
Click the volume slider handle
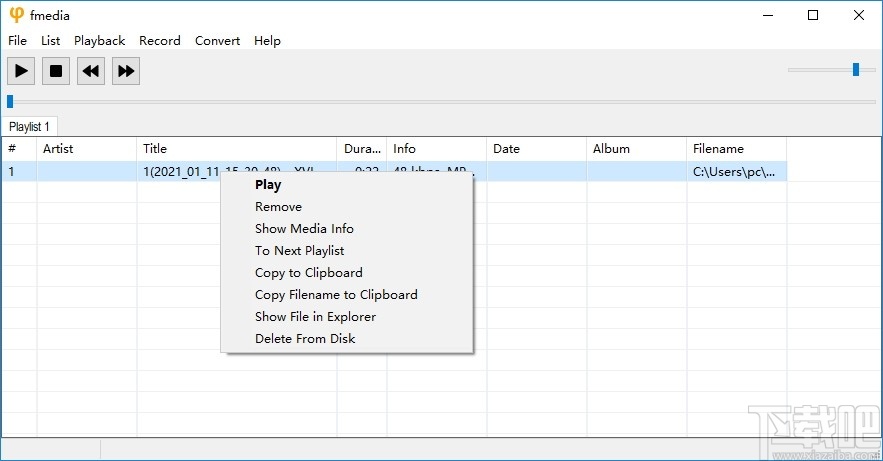tap(856, 69)
